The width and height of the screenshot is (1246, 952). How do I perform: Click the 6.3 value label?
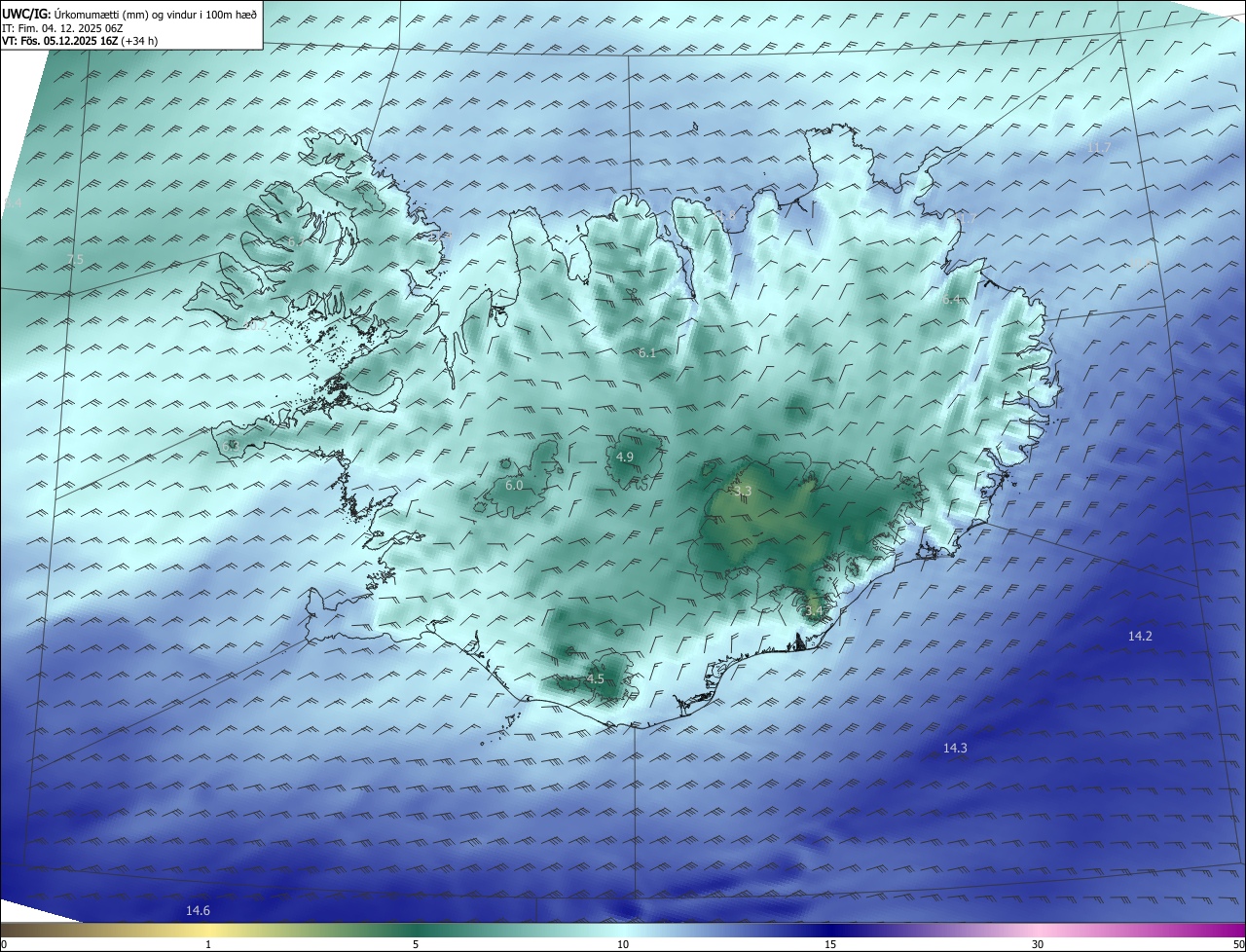pos(230,445)
